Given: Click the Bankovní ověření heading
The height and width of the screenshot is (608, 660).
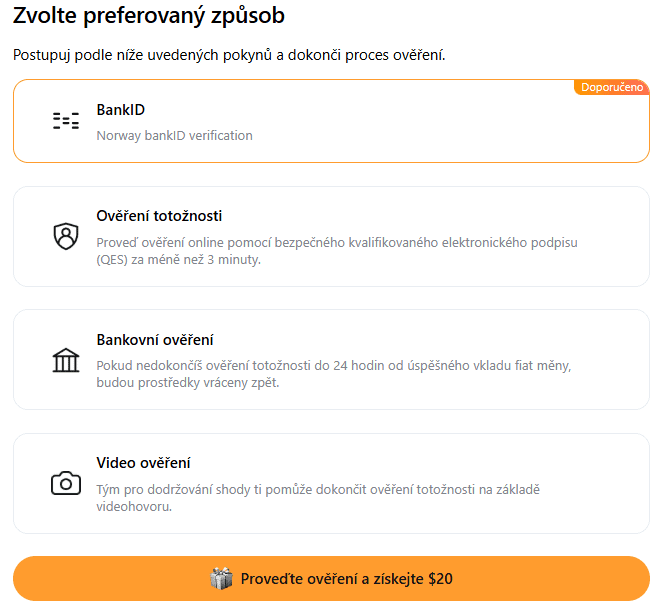Looking at the screenshot, I should tap(155, 340).
